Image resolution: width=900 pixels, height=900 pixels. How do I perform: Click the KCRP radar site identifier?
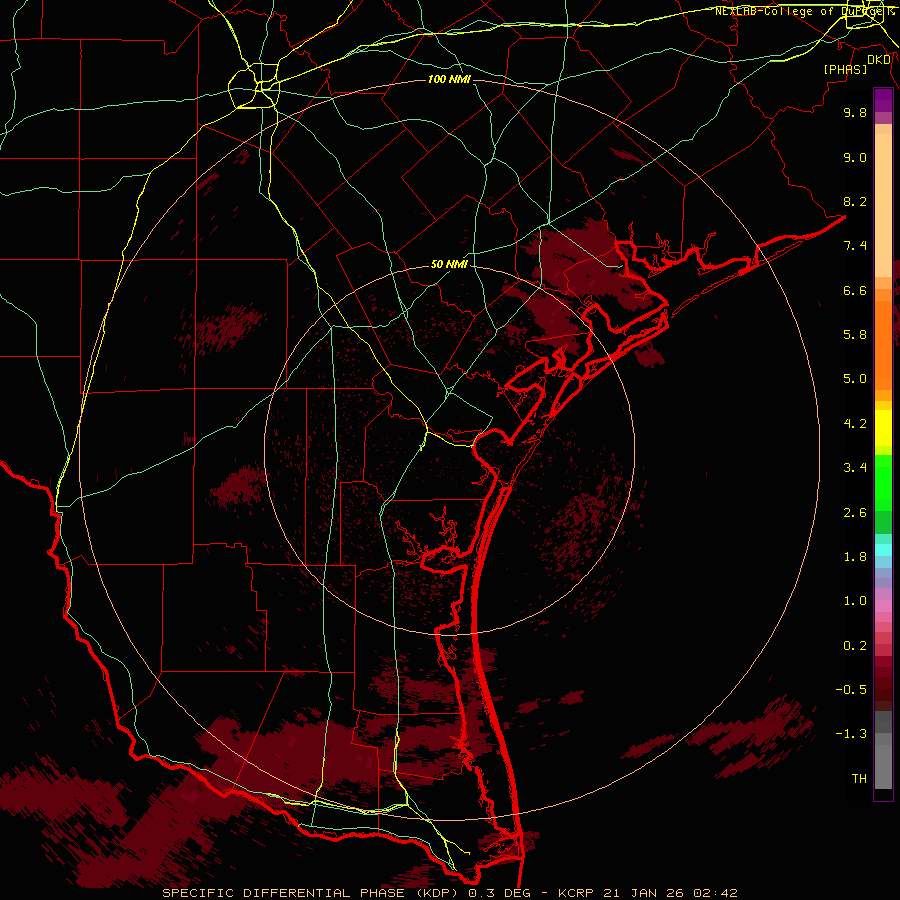pyautogui.click(x=576, y=893)
